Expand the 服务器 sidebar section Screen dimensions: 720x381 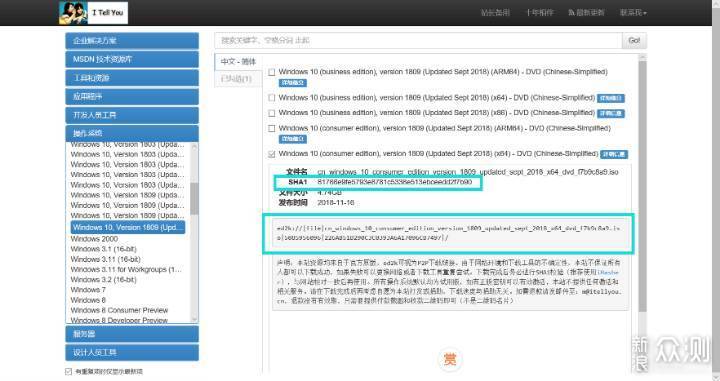(132, 334)
